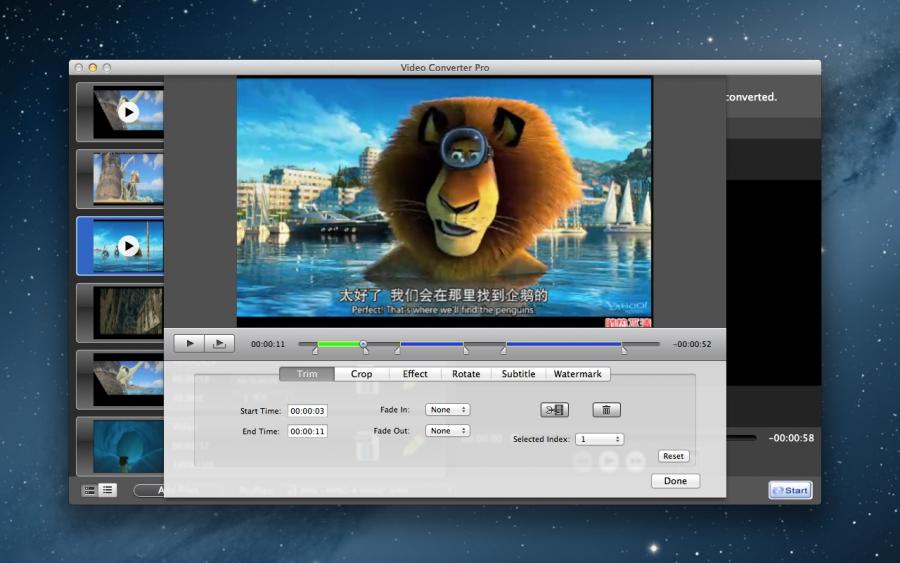Click the play-selected-segment button
Image resolution: width=900 pixels, height=563 pixels.
219,343
